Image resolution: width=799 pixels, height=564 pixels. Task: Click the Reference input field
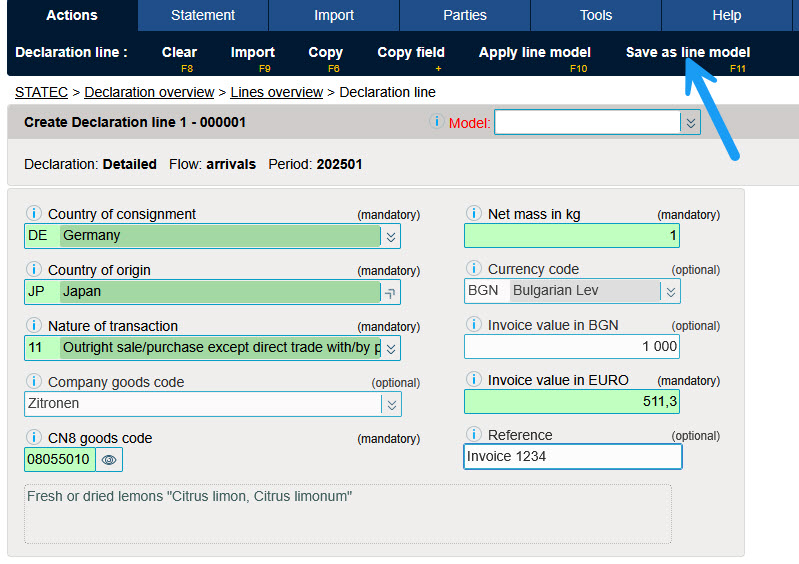(x=573, y=457)
